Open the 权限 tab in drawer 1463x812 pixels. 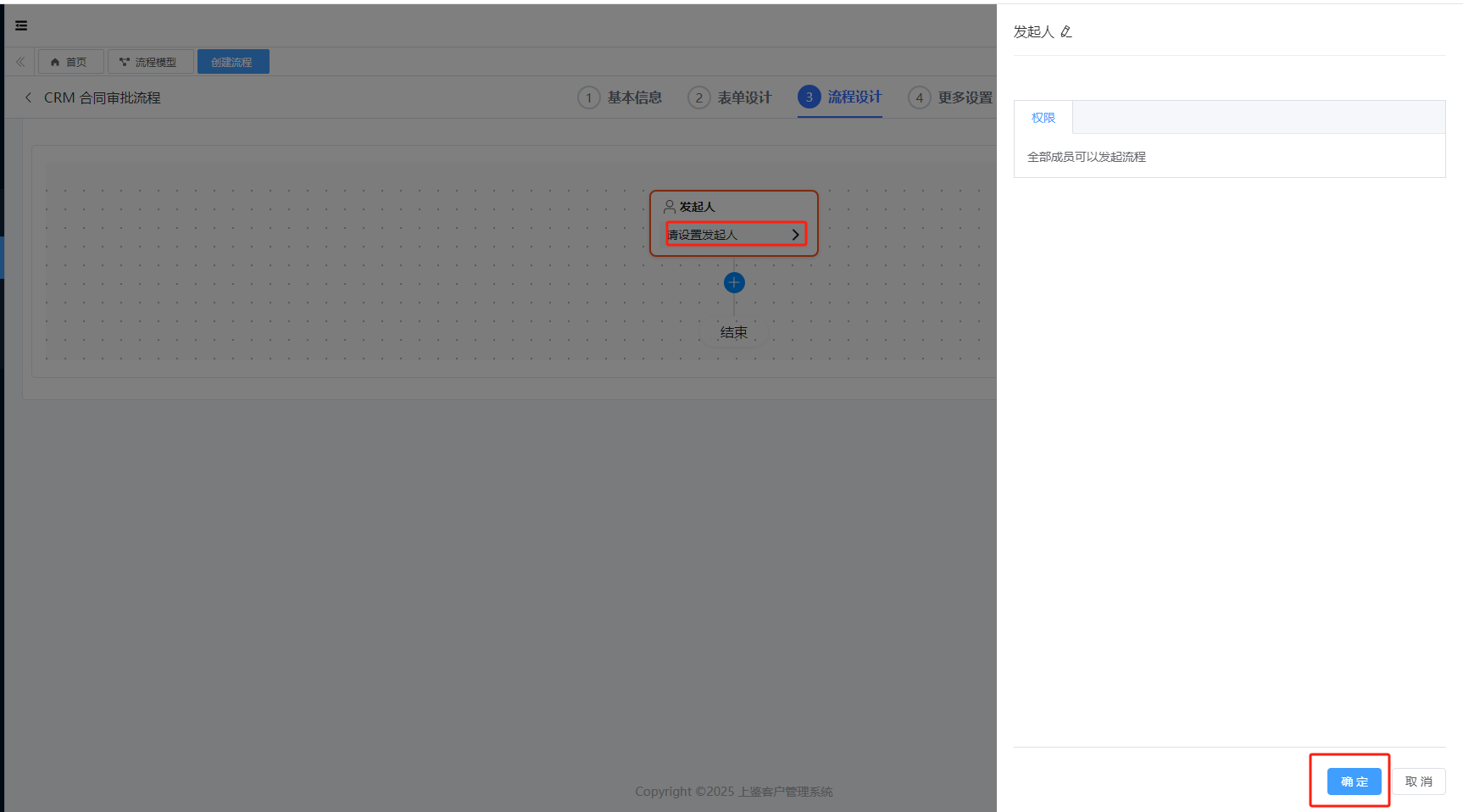point(1043,118)
